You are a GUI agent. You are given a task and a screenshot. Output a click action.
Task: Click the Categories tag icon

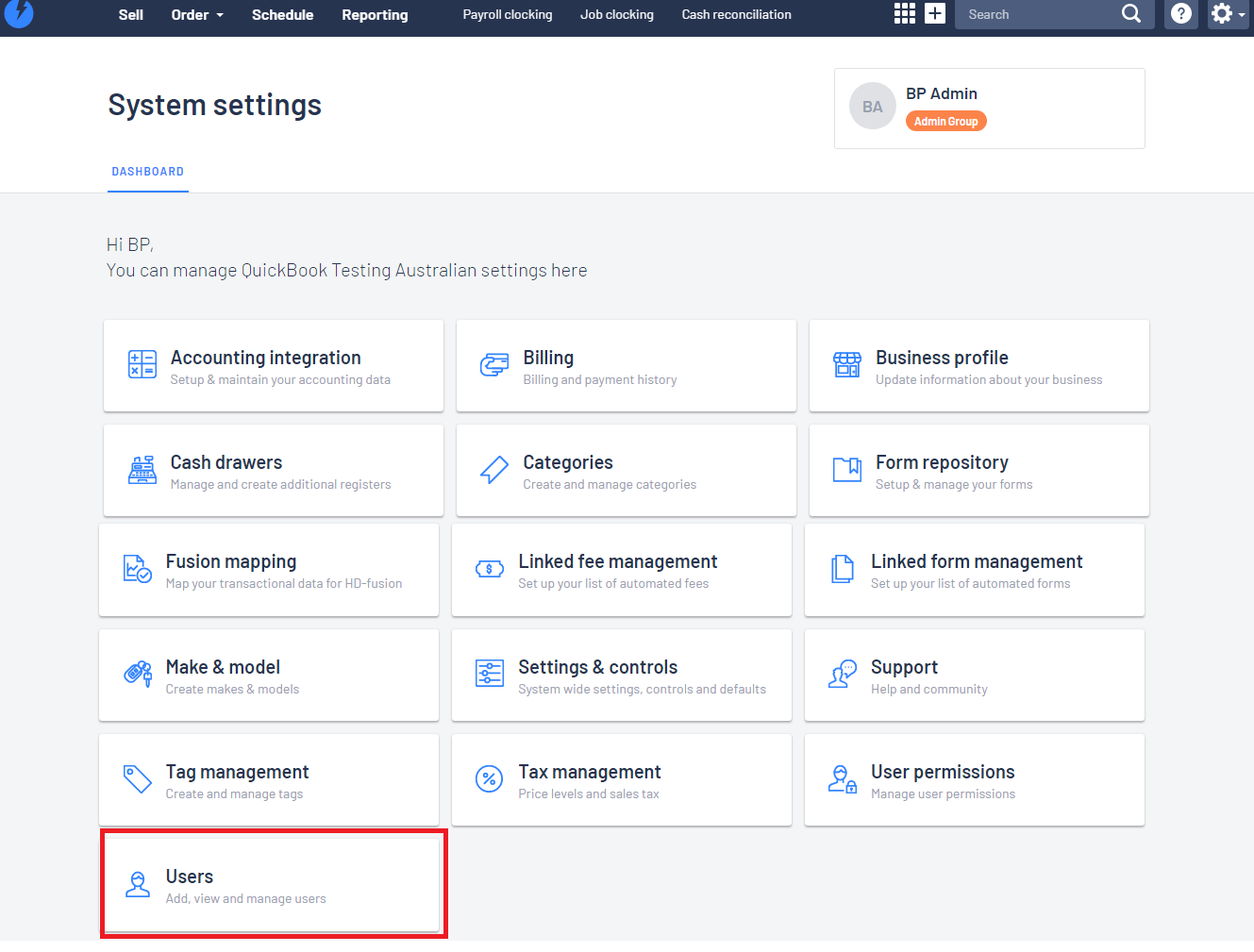[494, 470]
